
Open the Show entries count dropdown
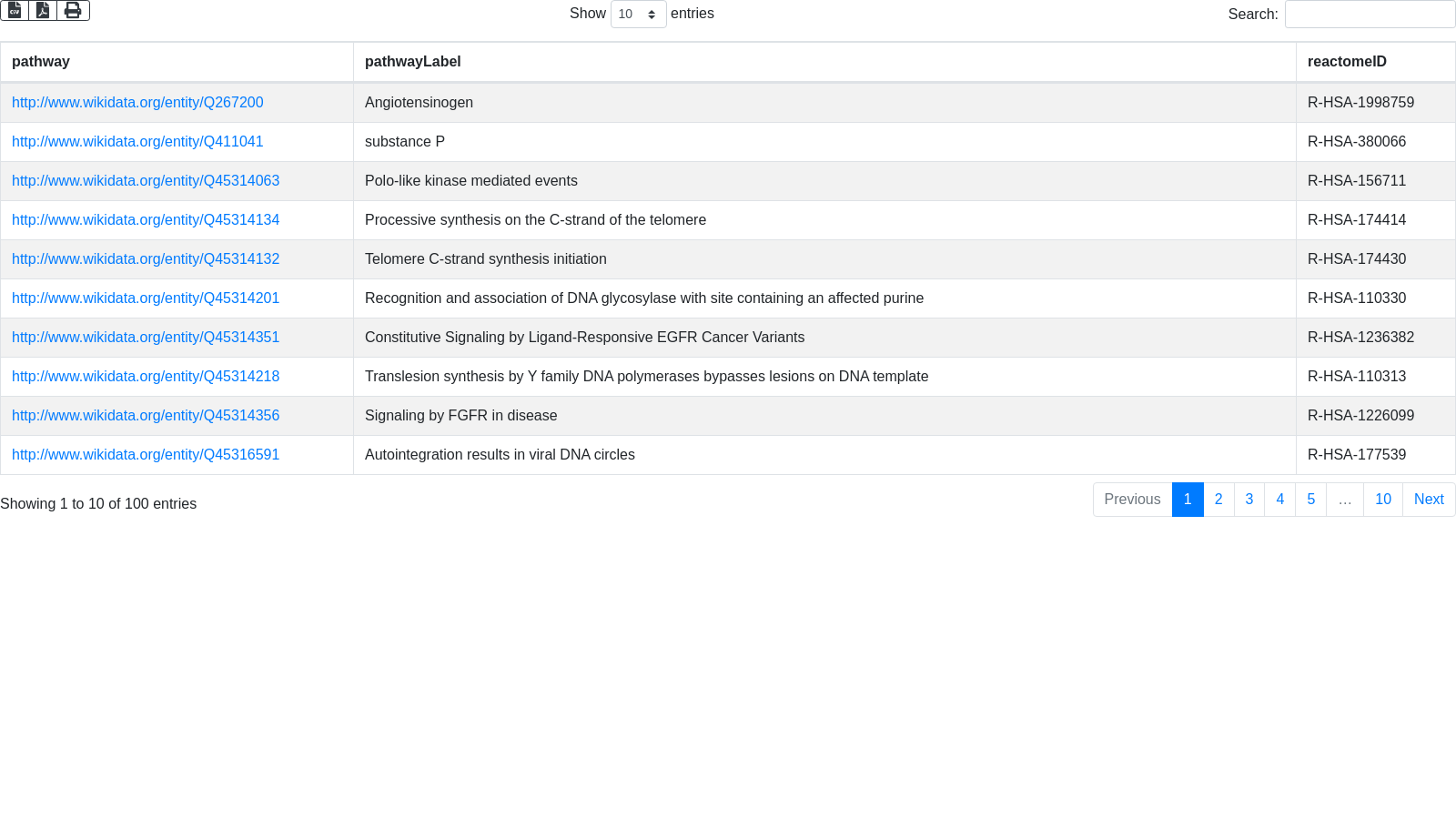click(638, 14)
